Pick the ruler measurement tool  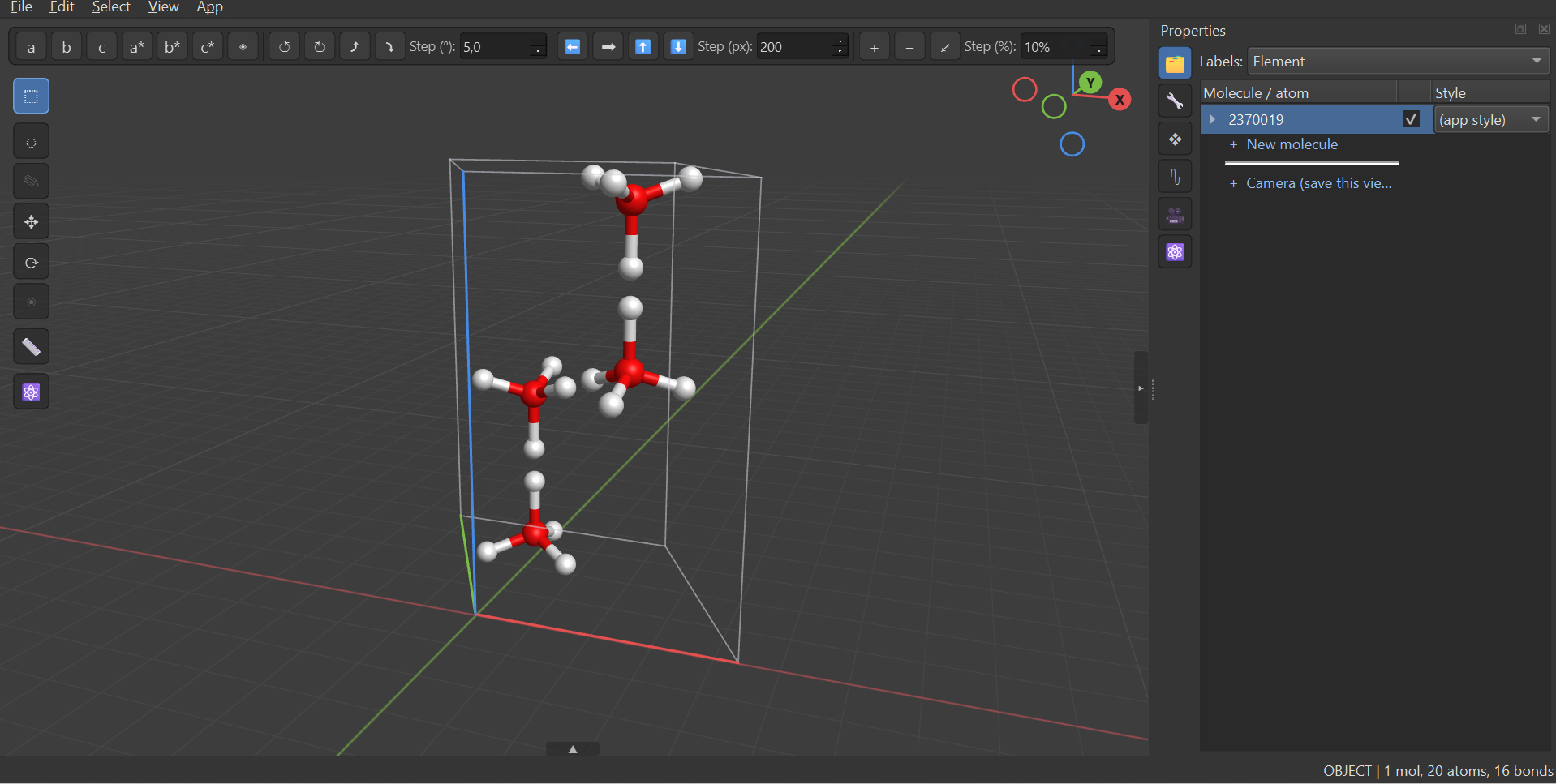pos(31,347)
